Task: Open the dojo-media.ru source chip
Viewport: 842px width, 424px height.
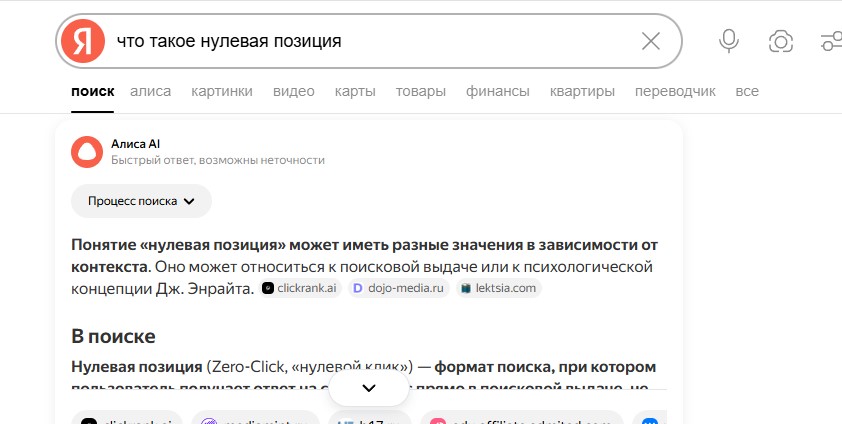Action: (398, 288)
